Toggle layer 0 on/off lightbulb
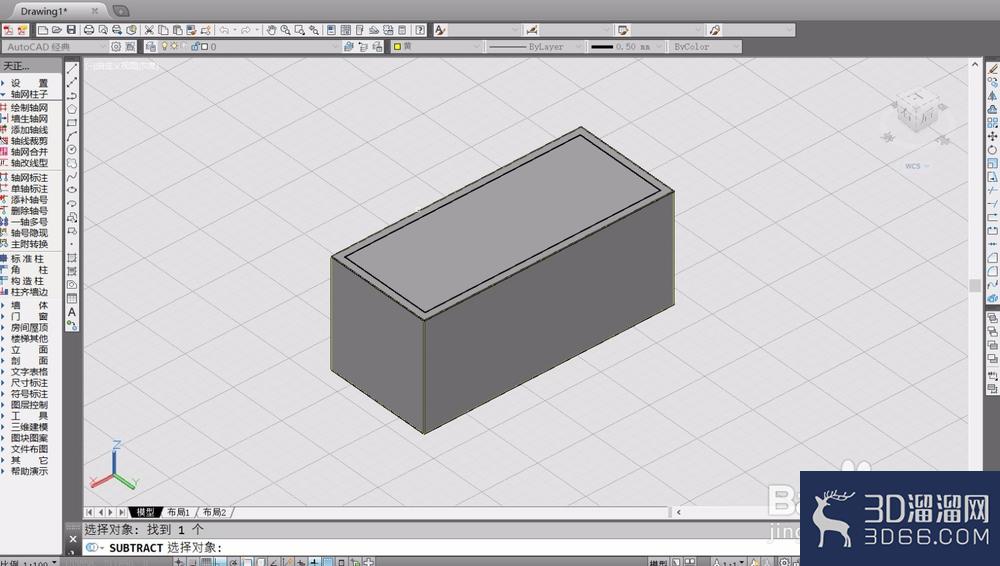Image resolution: width=1000 pixels, height=566 pixels. click(165, 47)
